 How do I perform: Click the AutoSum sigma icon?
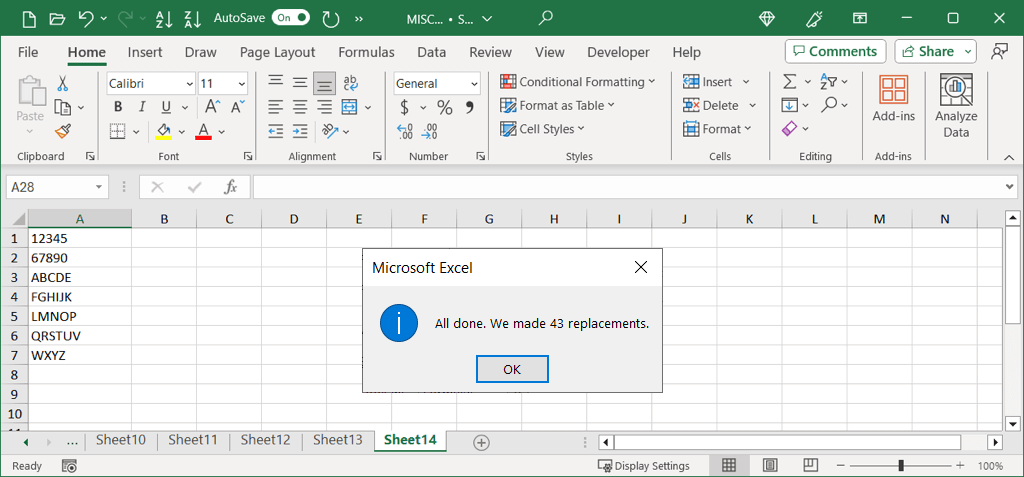pyautogui.click(x=789, y=82)
